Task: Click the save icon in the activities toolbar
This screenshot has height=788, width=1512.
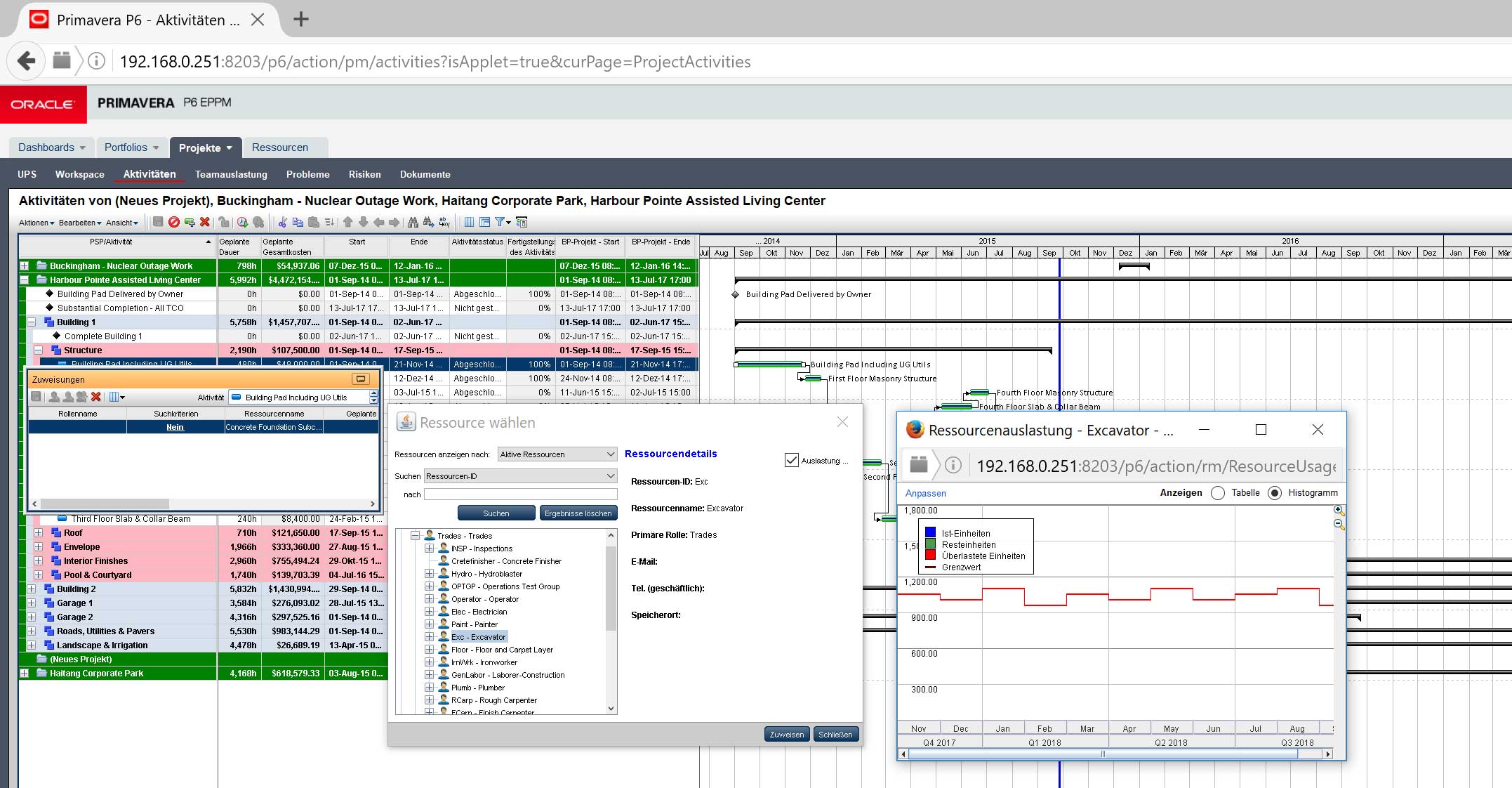Action: (x=158, y=222)
